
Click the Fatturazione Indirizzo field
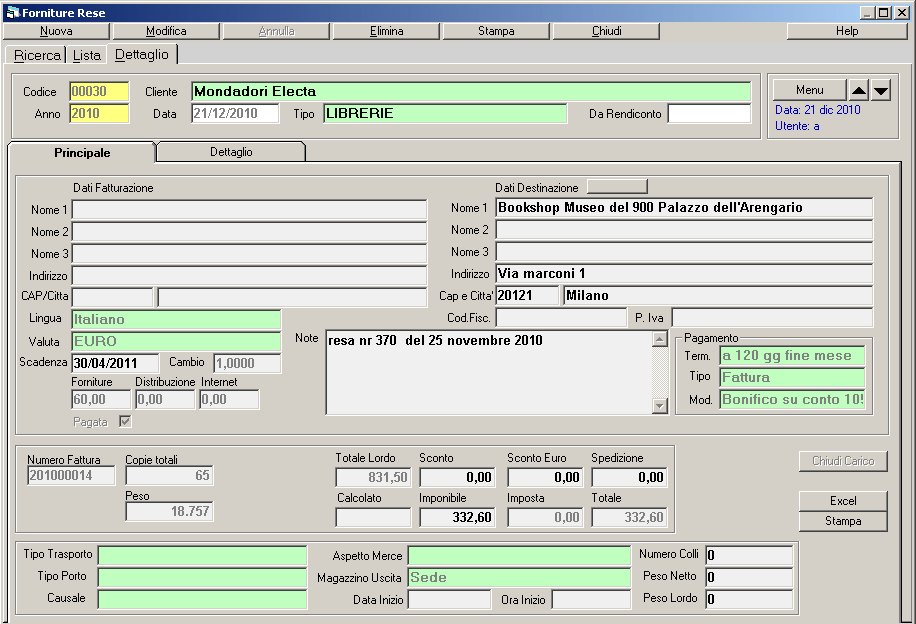249,275
